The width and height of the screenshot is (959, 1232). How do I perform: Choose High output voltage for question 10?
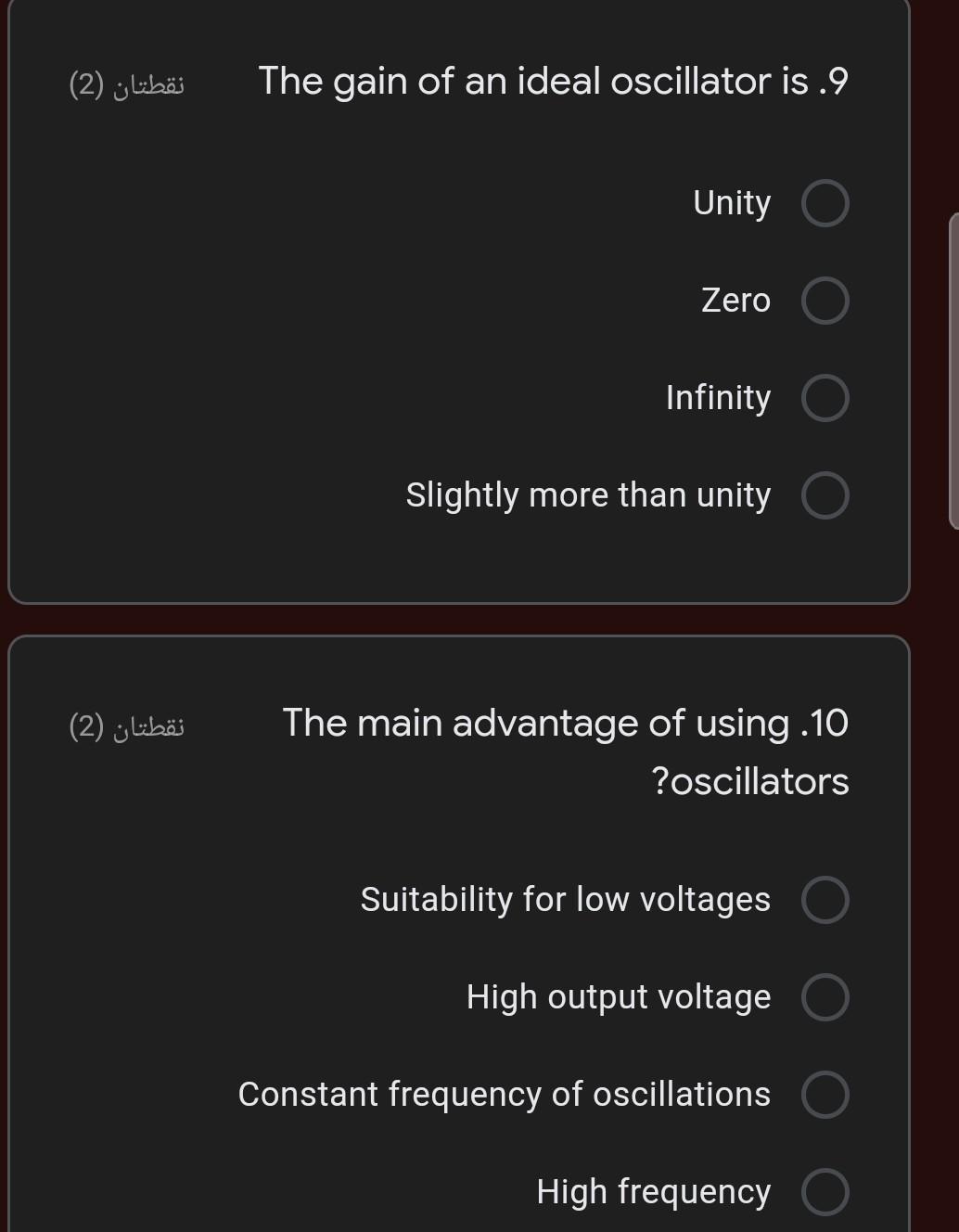point(825,997)
